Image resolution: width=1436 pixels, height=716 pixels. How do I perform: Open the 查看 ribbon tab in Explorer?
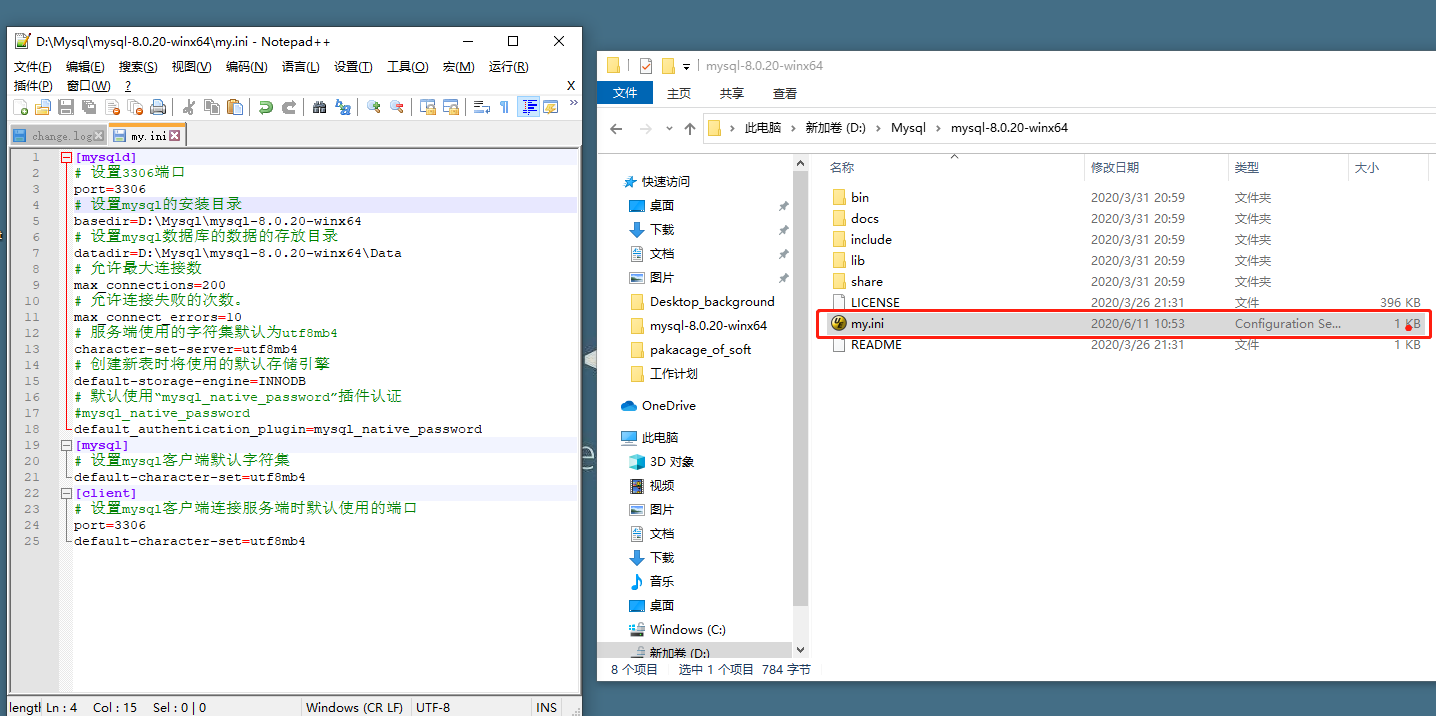[x=785, y=93]
